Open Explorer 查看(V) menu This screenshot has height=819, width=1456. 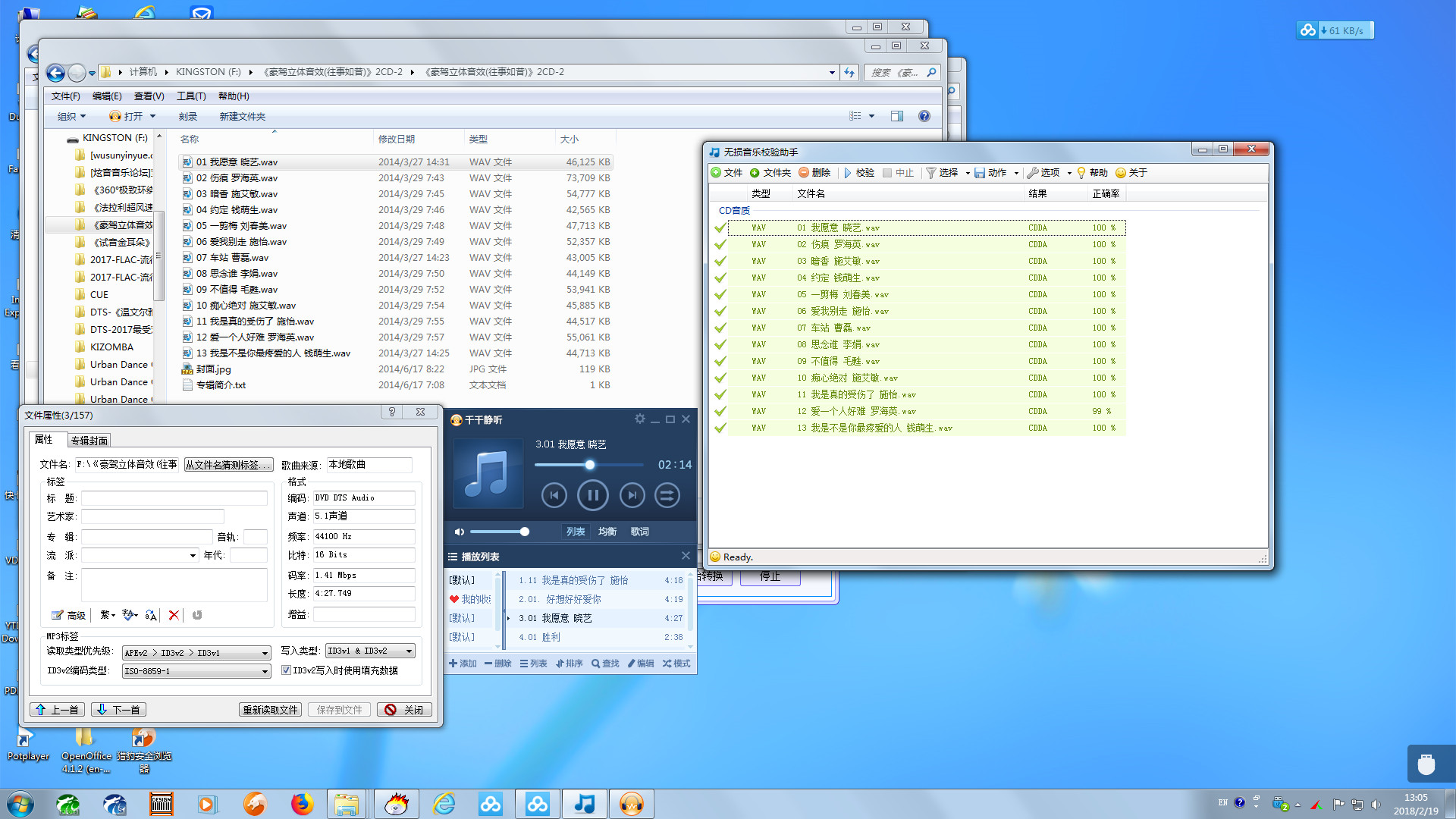(149, 96)
